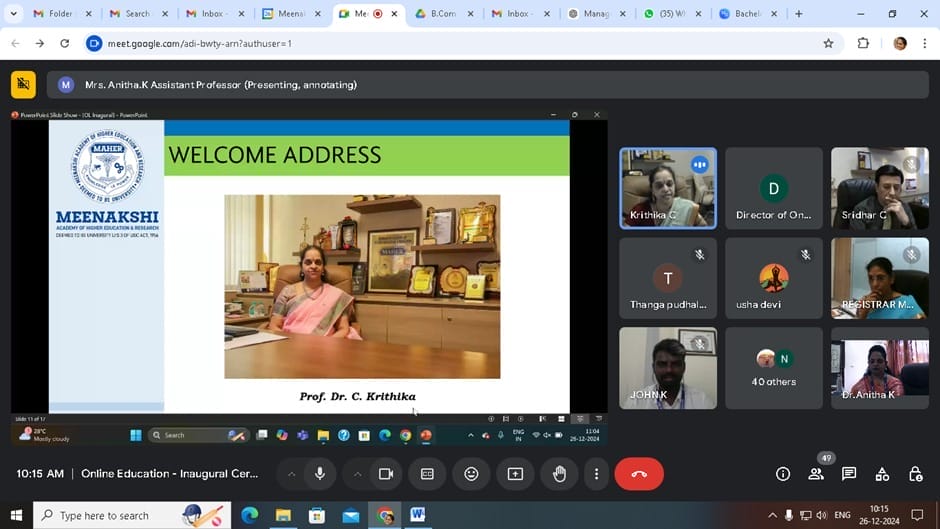
Task: Open the Activities panel icon
Action: click(882, 474)
